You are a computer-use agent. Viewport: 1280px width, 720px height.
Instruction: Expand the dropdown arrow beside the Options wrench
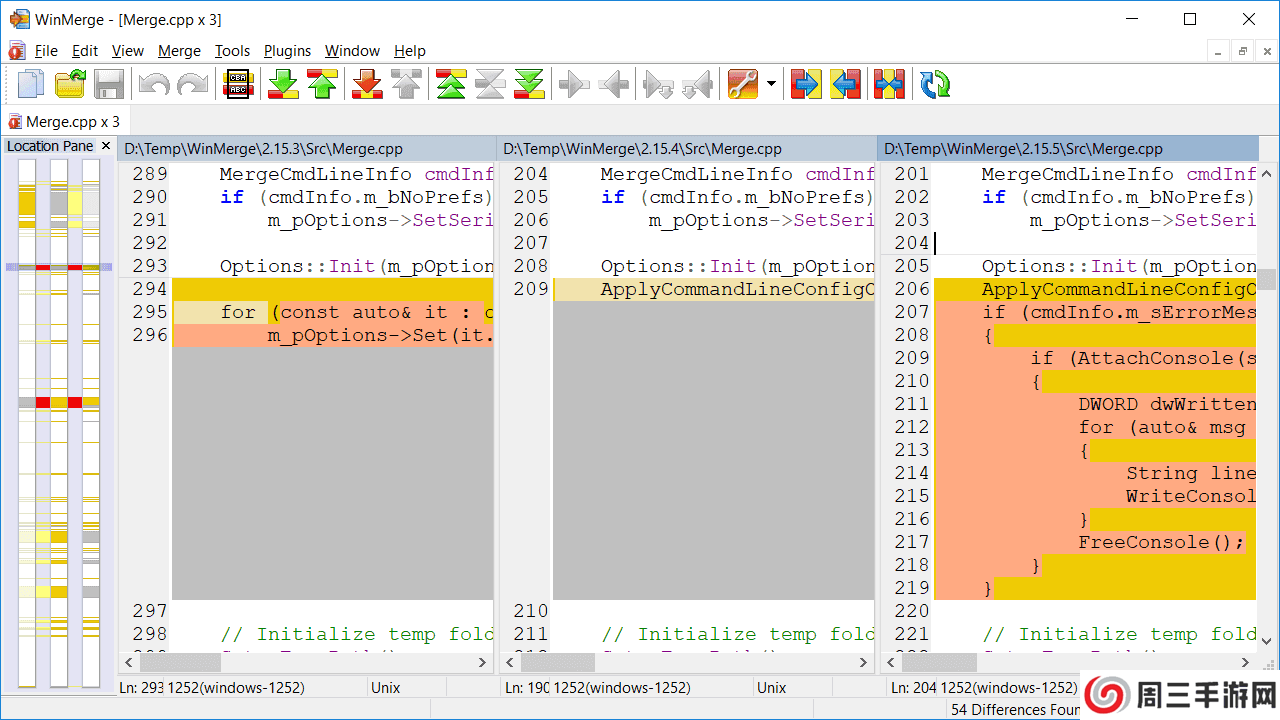coord(771,85)
